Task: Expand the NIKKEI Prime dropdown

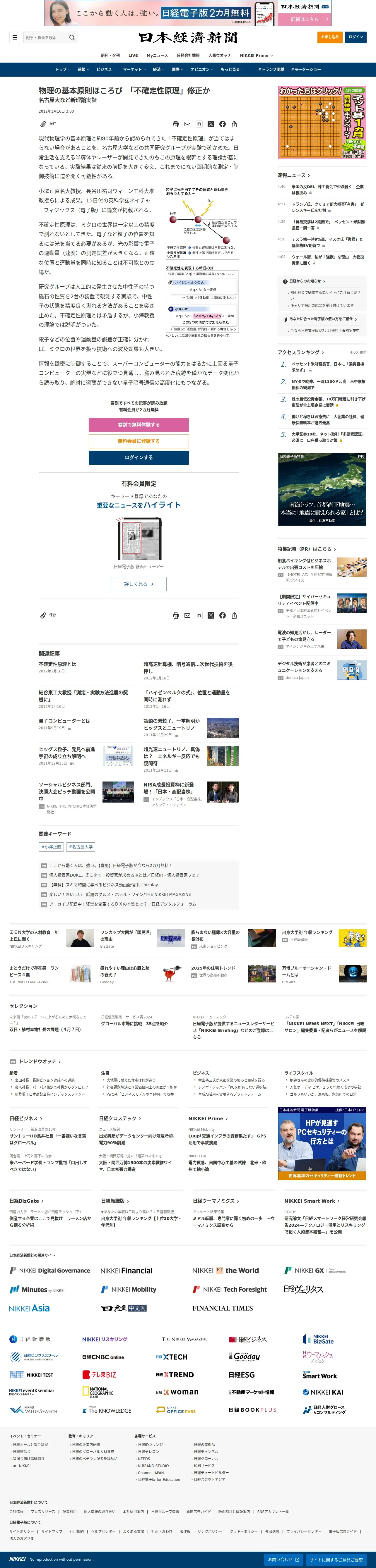Action: point(257,55)
